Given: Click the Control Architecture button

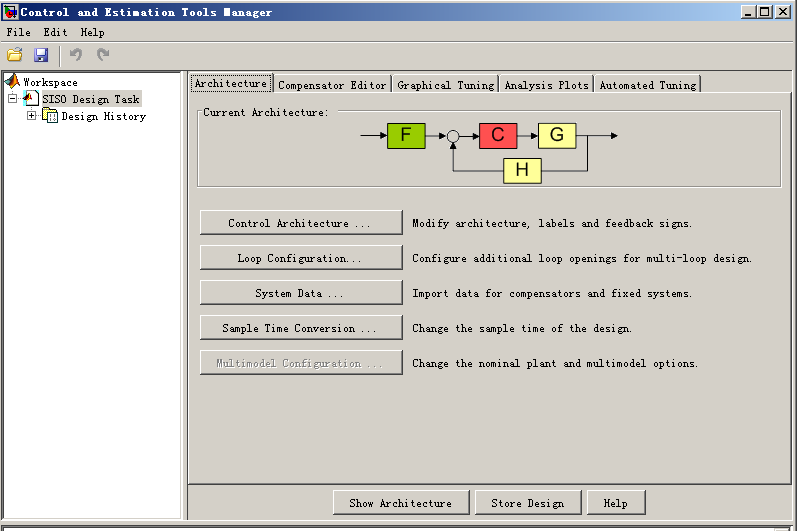Looking at the screenshot, I should click(301, 223).
